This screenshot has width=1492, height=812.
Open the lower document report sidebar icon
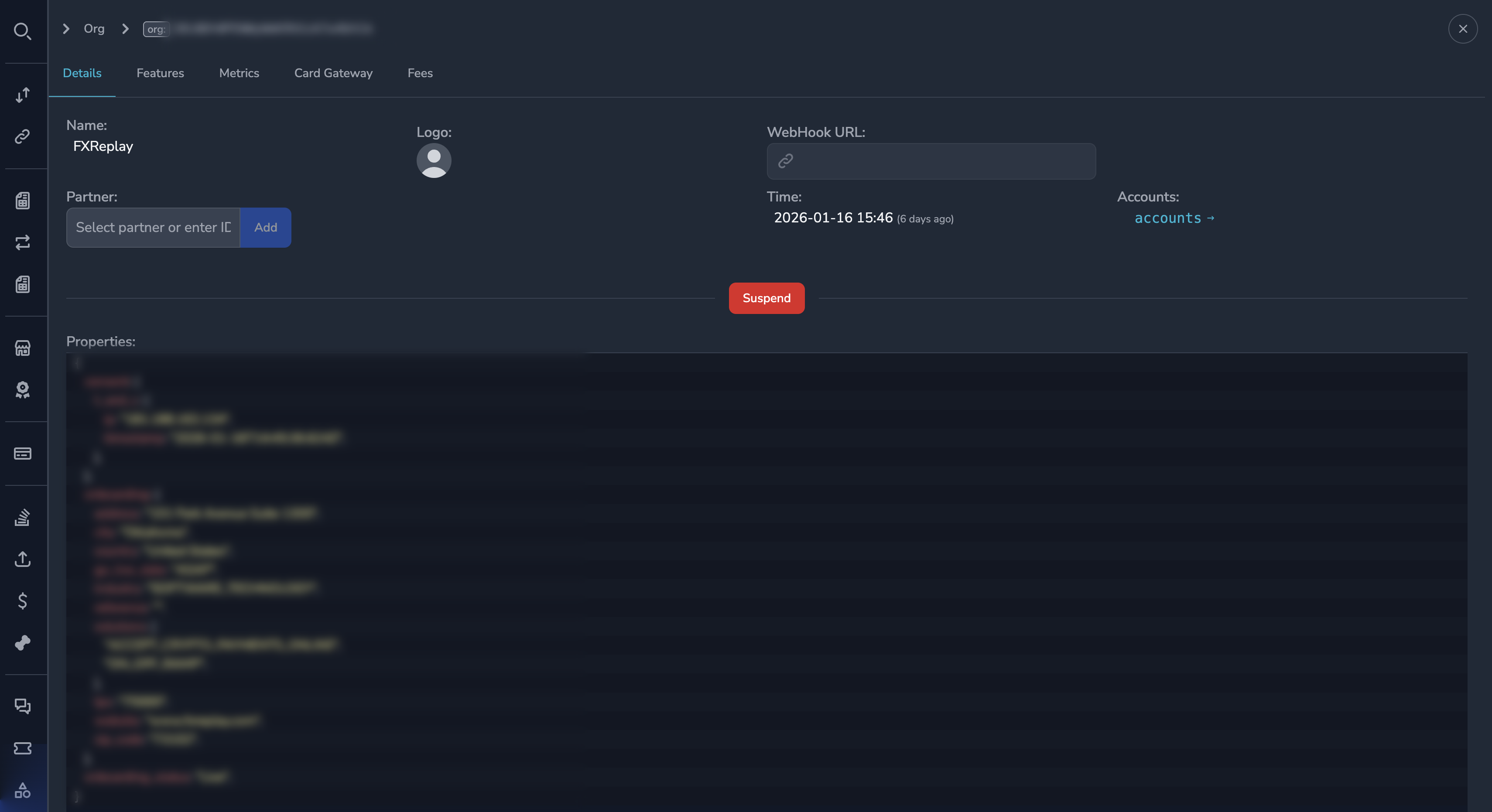coord(23,284)
